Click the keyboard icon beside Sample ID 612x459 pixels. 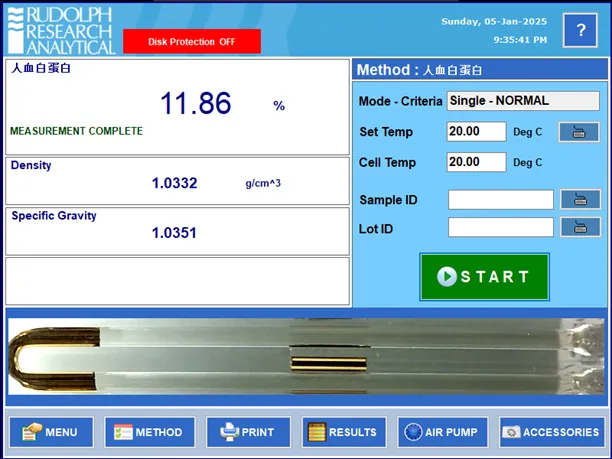pyautogui.click(x=581, y=199)
